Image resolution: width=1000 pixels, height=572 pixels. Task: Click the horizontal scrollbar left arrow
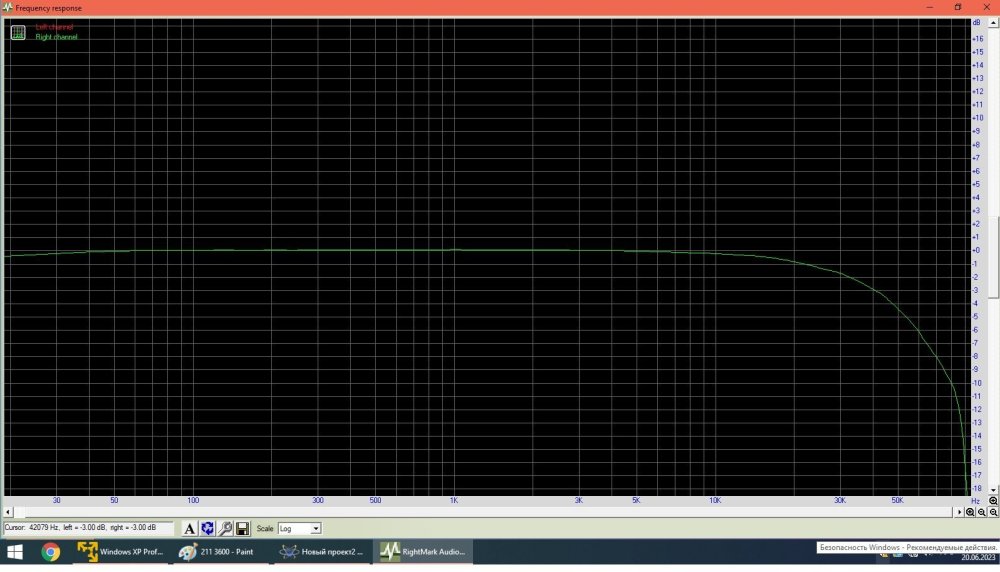coord(8,512)
